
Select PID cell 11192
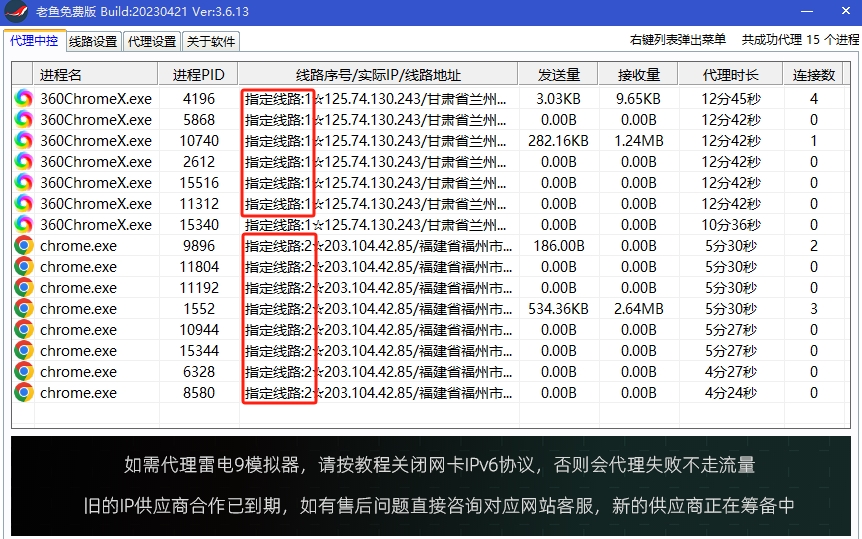click(x=199, y=288)
